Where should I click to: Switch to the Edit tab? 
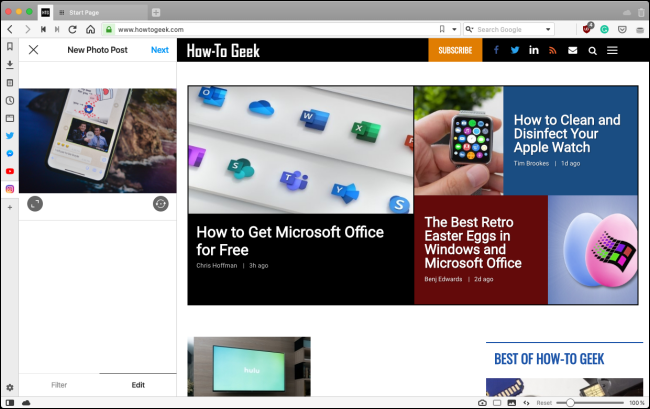(138, 385)
